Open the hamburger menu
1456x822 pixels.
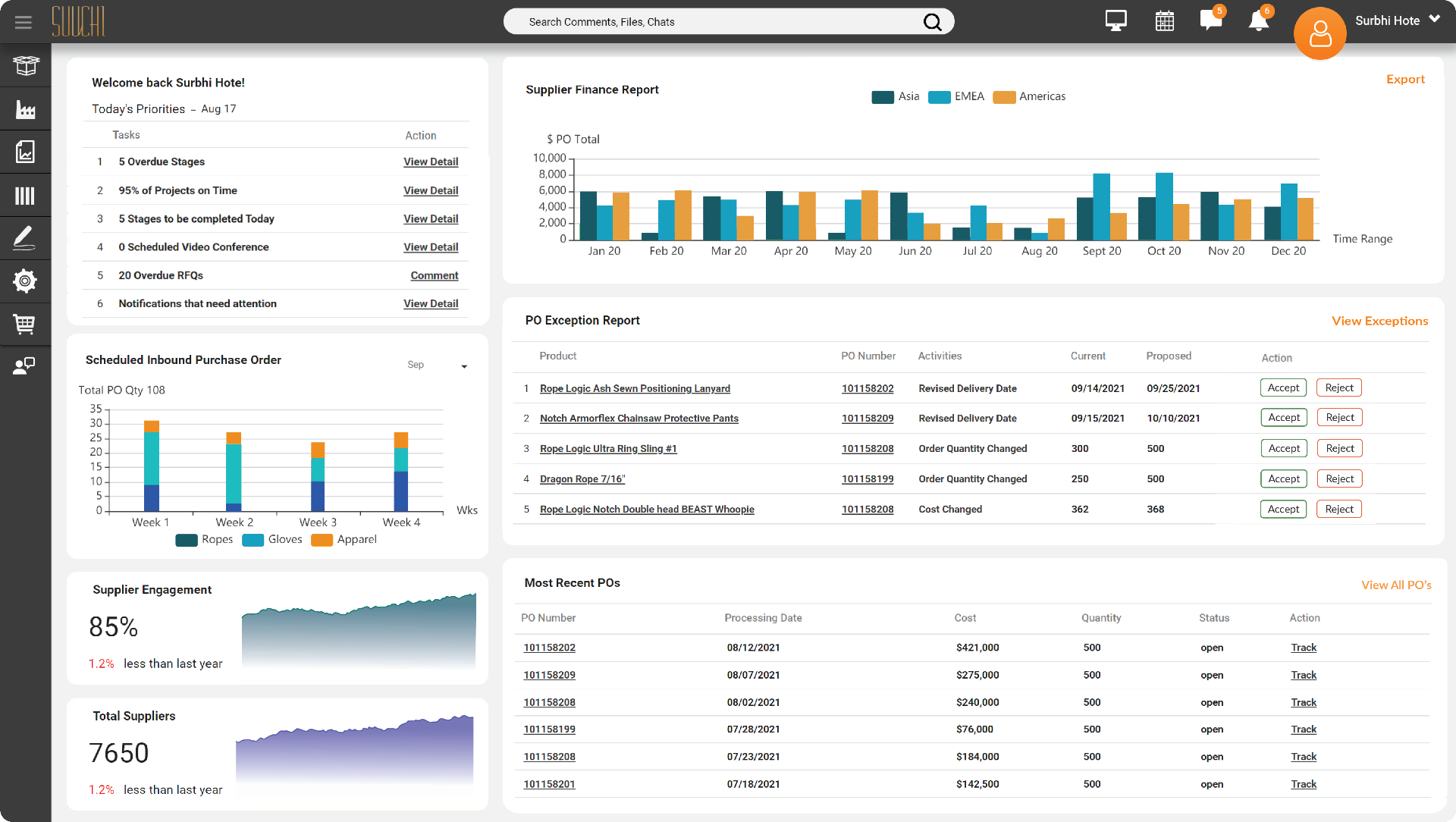click(x=24, y=22)
